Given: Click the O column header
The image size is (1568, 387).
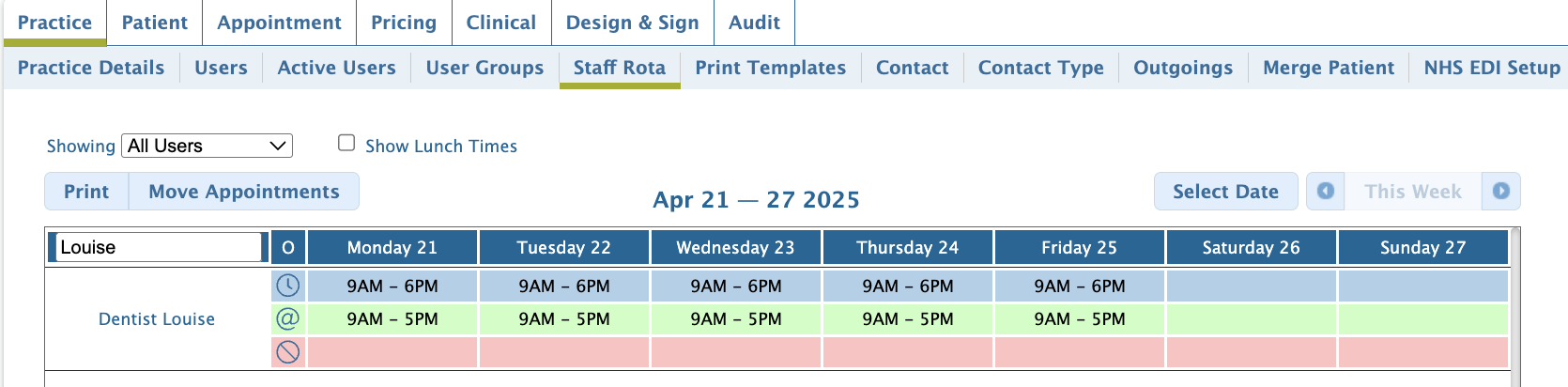Looking at the screenshot, I should (x=287, y=247).
